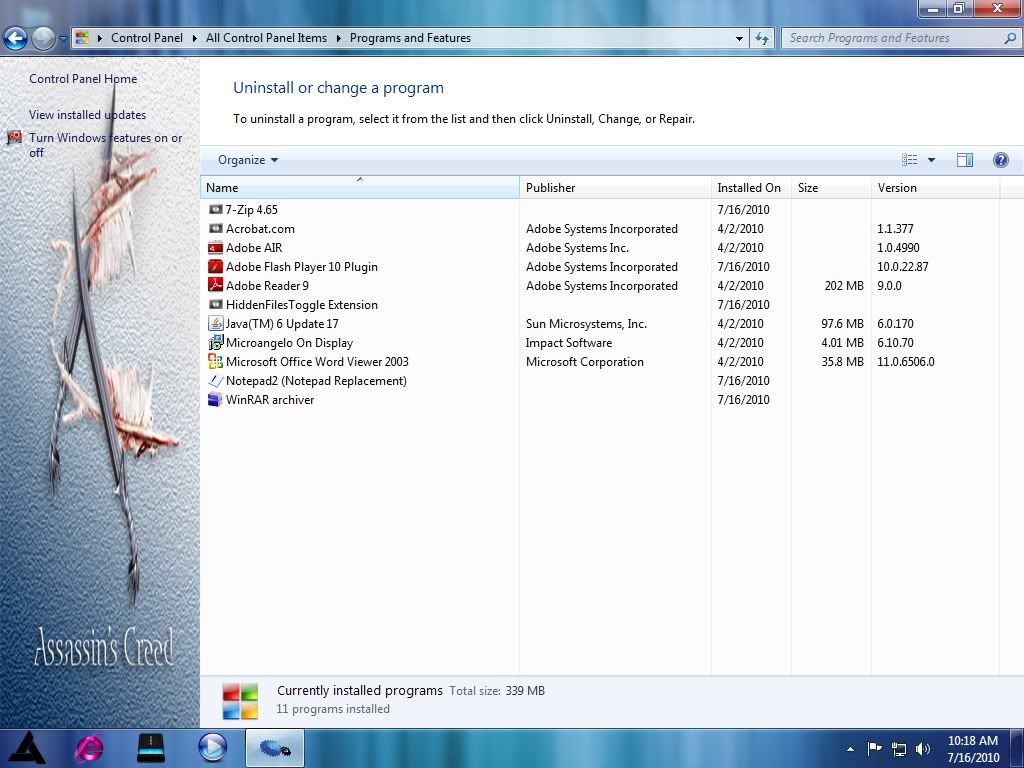Click the HiddenFilesToggle Extension icon
This screenshot has height=768, width=1024.
tap(216, 304)
